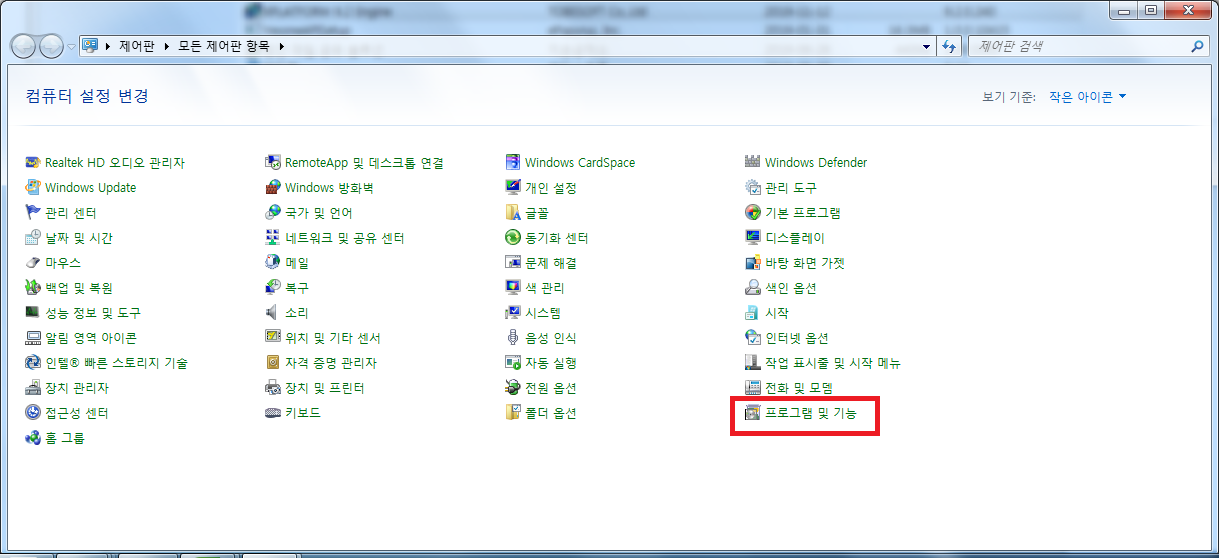This screenshot has height=558, width=1219.
Task: Open the 문제 해결 link
Action: (x=551, y=262)
